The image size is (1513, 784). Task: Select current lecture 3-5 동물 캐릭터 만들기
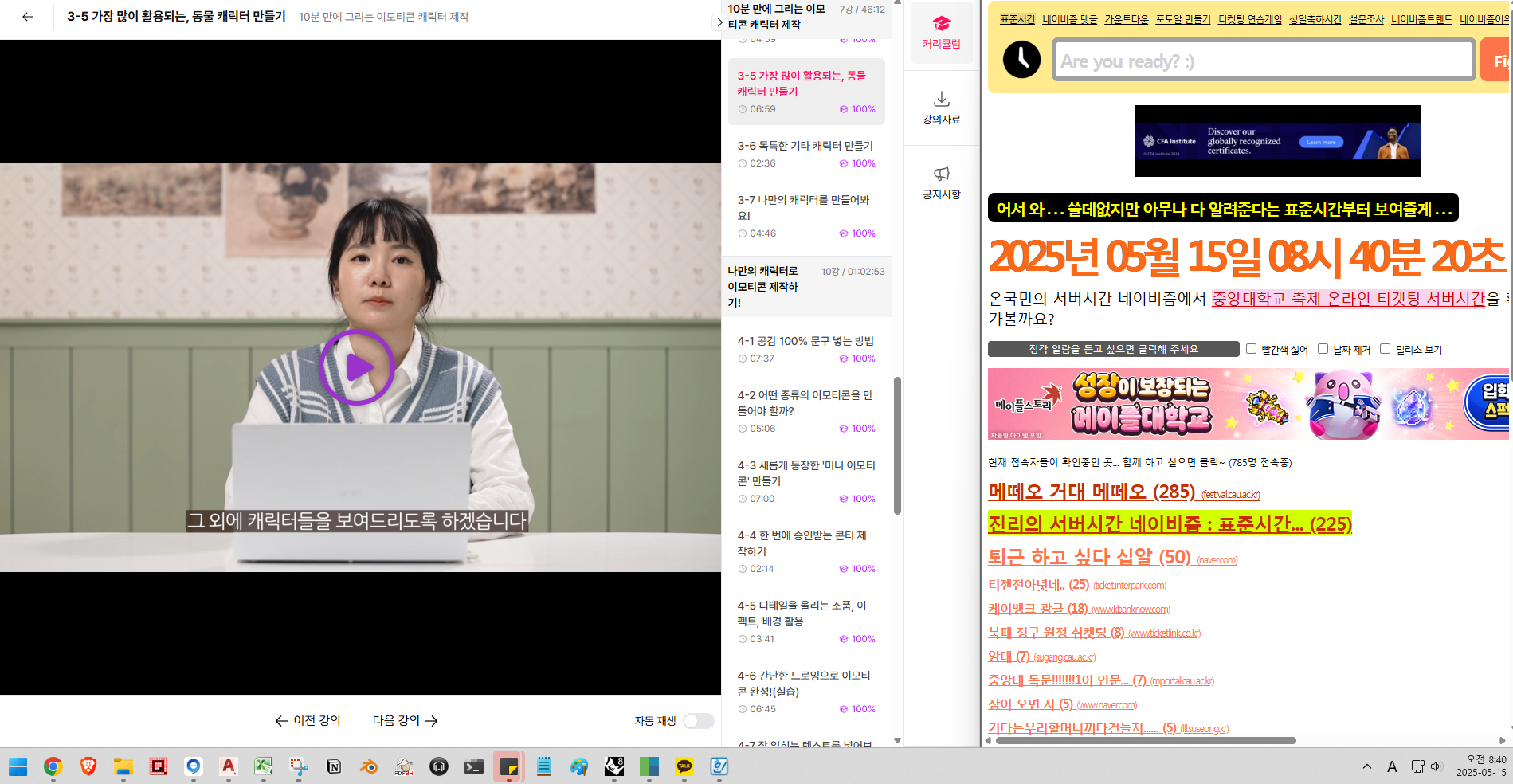coord(806,92)
